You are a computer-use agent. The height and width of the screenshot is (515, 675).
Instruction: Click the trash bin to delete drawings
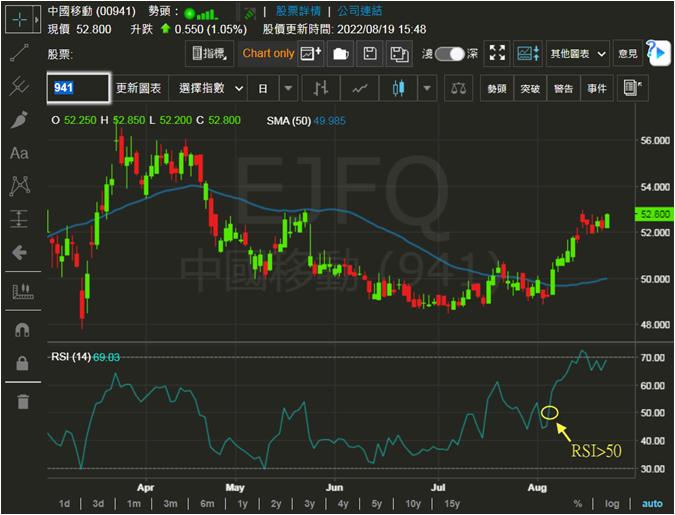coord(22,401)
